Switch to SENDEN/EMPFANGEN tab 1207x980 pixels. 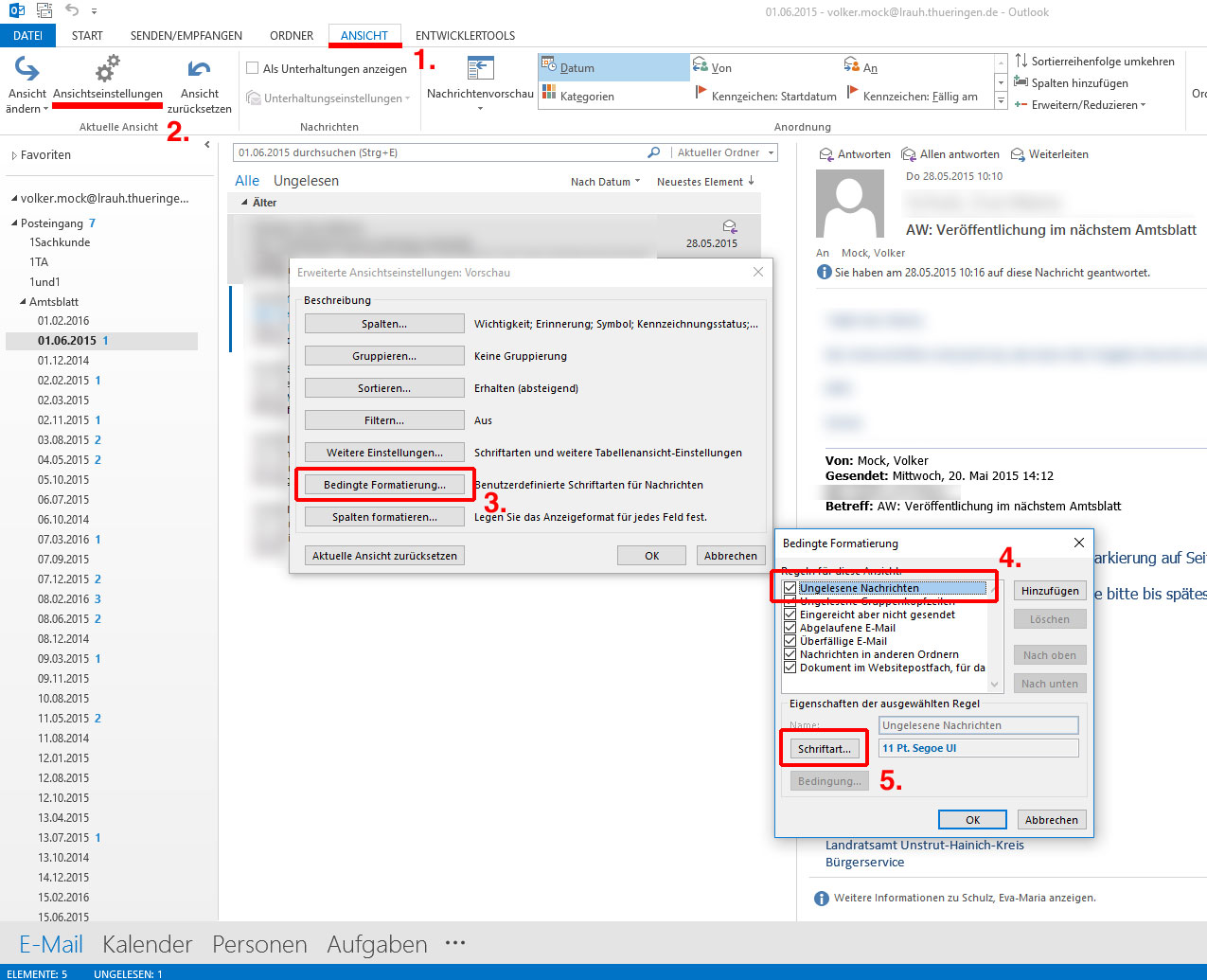(186, 36)
